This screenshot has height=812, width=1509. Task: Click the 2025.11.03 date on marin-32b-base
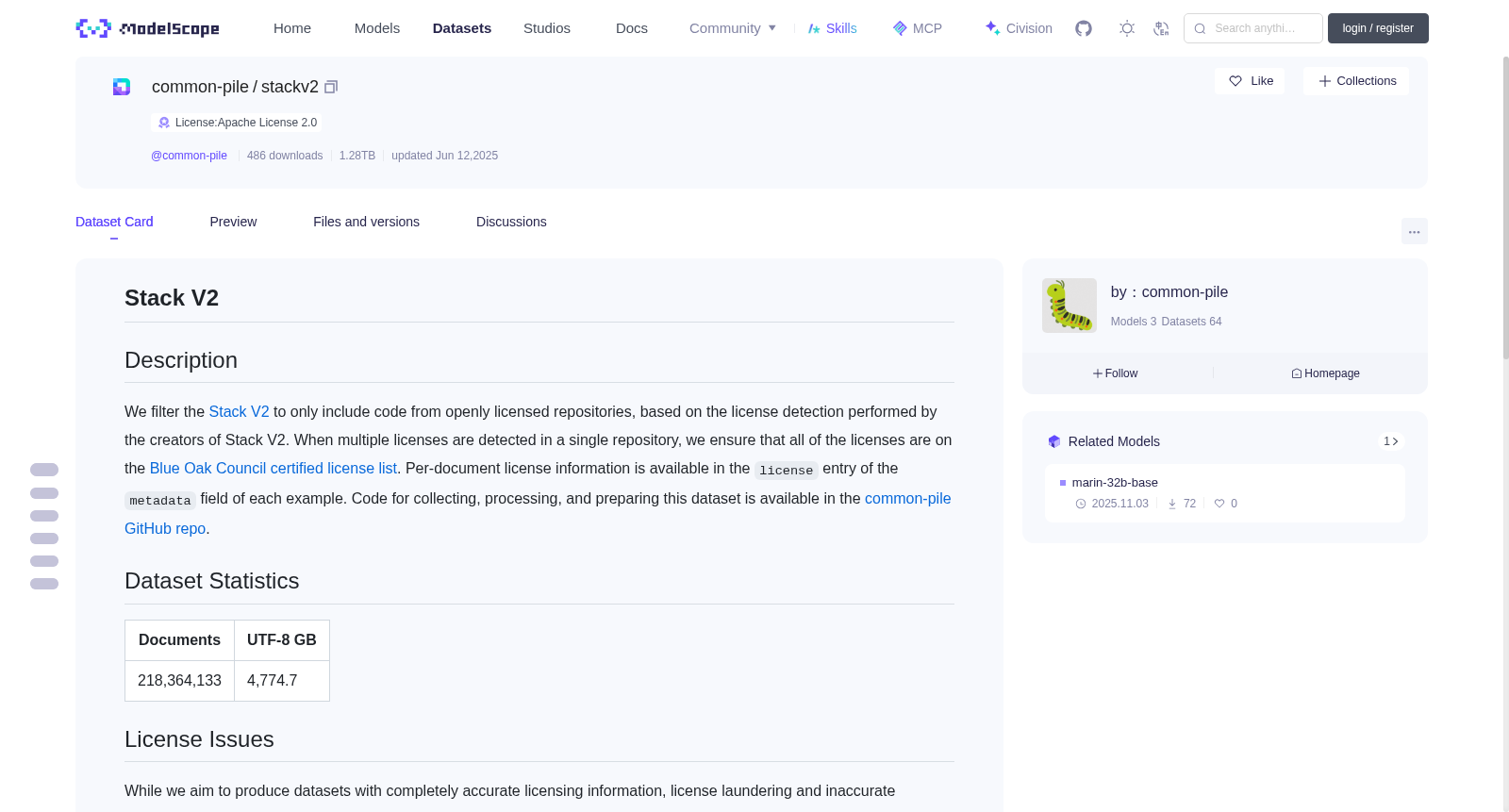pos(1119,504)
